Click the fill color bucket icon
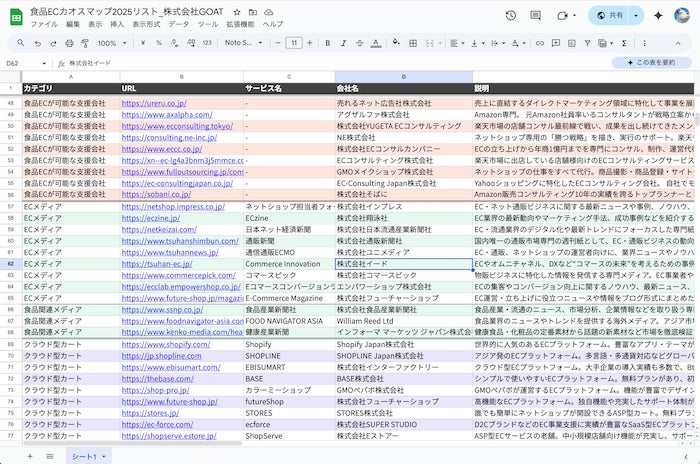The image size is (700, 464). tap(396, 43)
